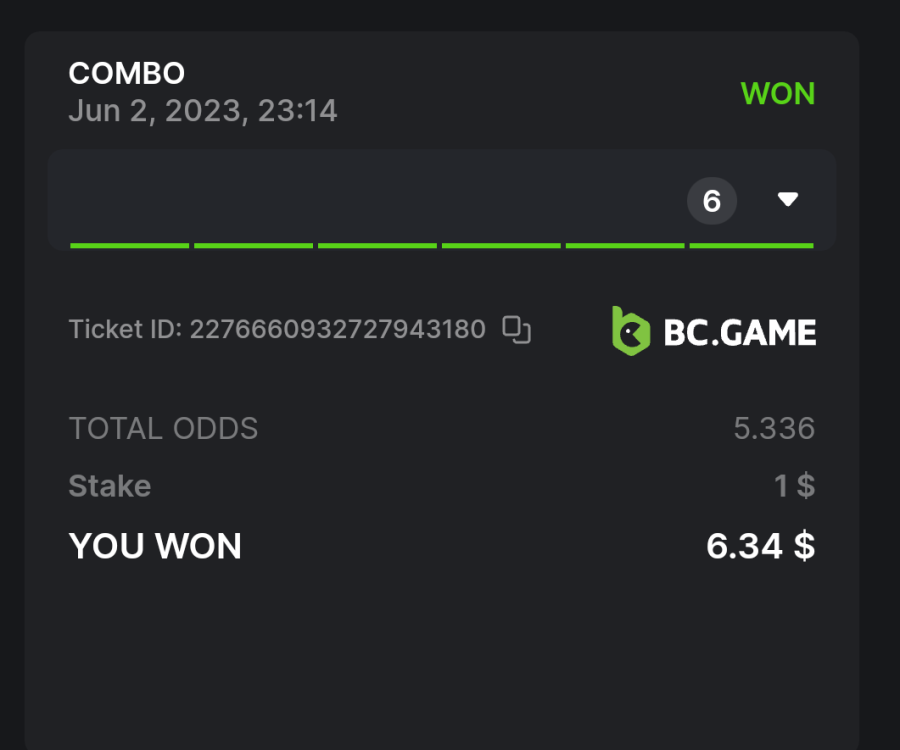Viewport: 900px width, 750px height.
Task: Click the third green progress segment
Action: 377,245
